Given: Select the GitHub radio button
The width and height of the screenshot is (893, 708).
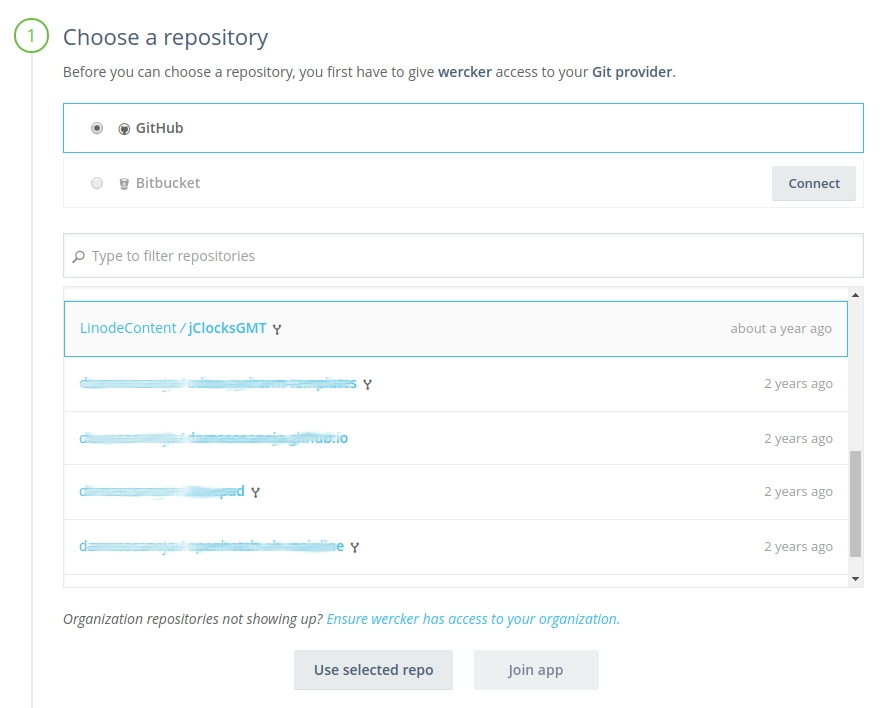Looking at the screenshot, I should pos(96,128).
